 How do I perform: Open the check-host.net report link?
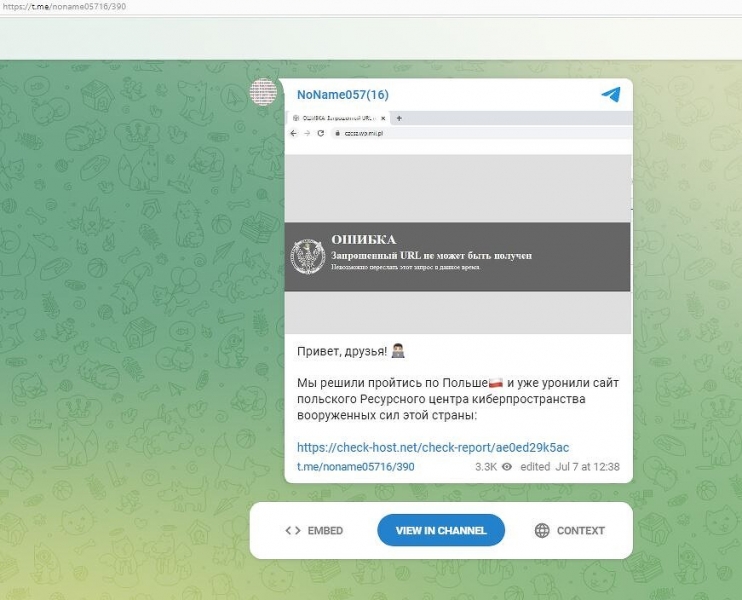point(433,447)
